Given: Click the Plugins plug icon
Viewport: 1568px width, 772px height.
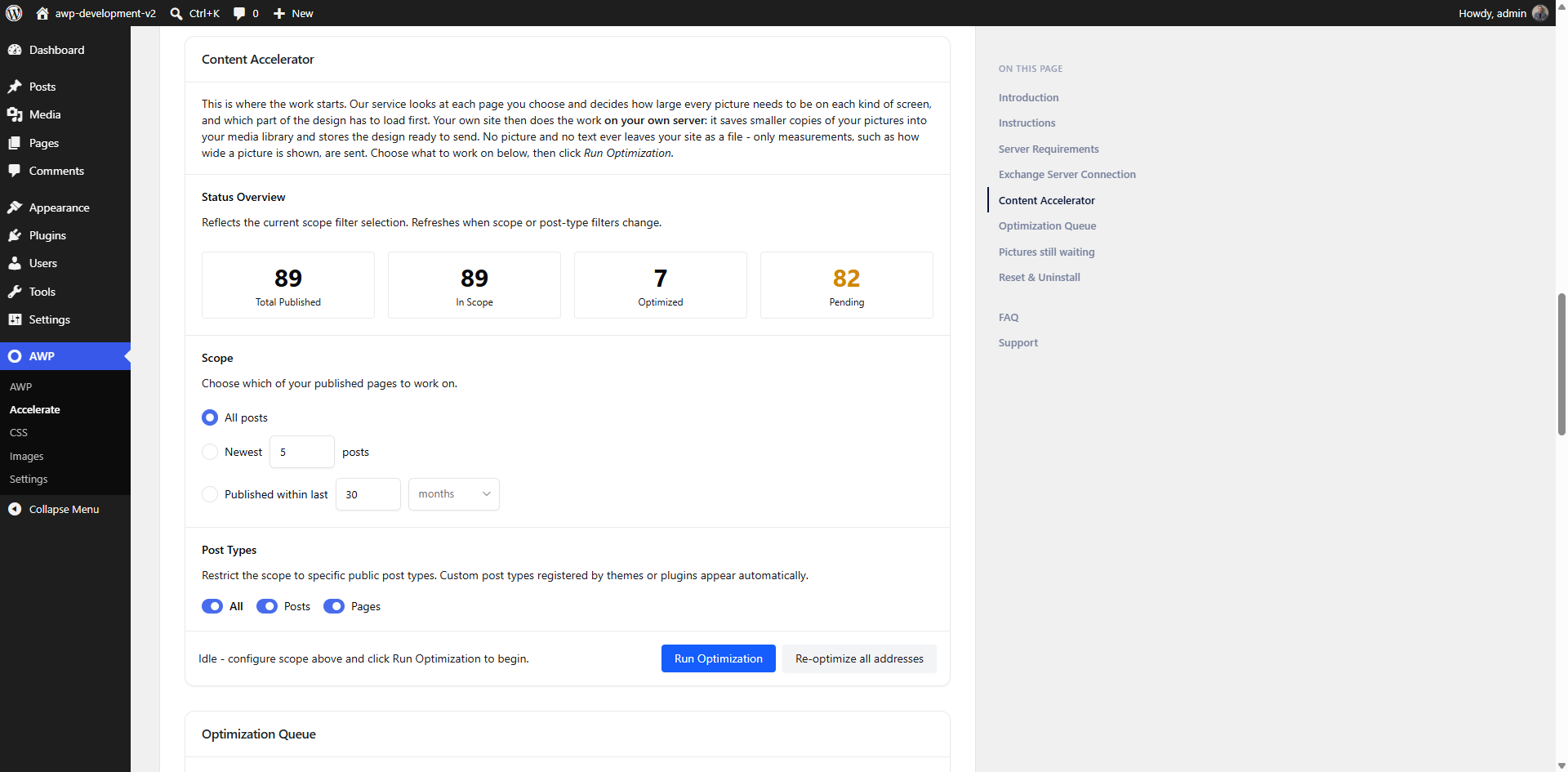Looking at the screenshot, I should point(15,235).
